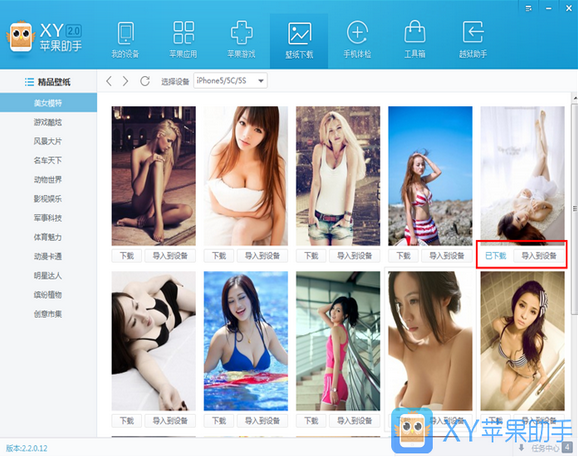Open 苹果应用 apps icon

(x=183, y=40)
